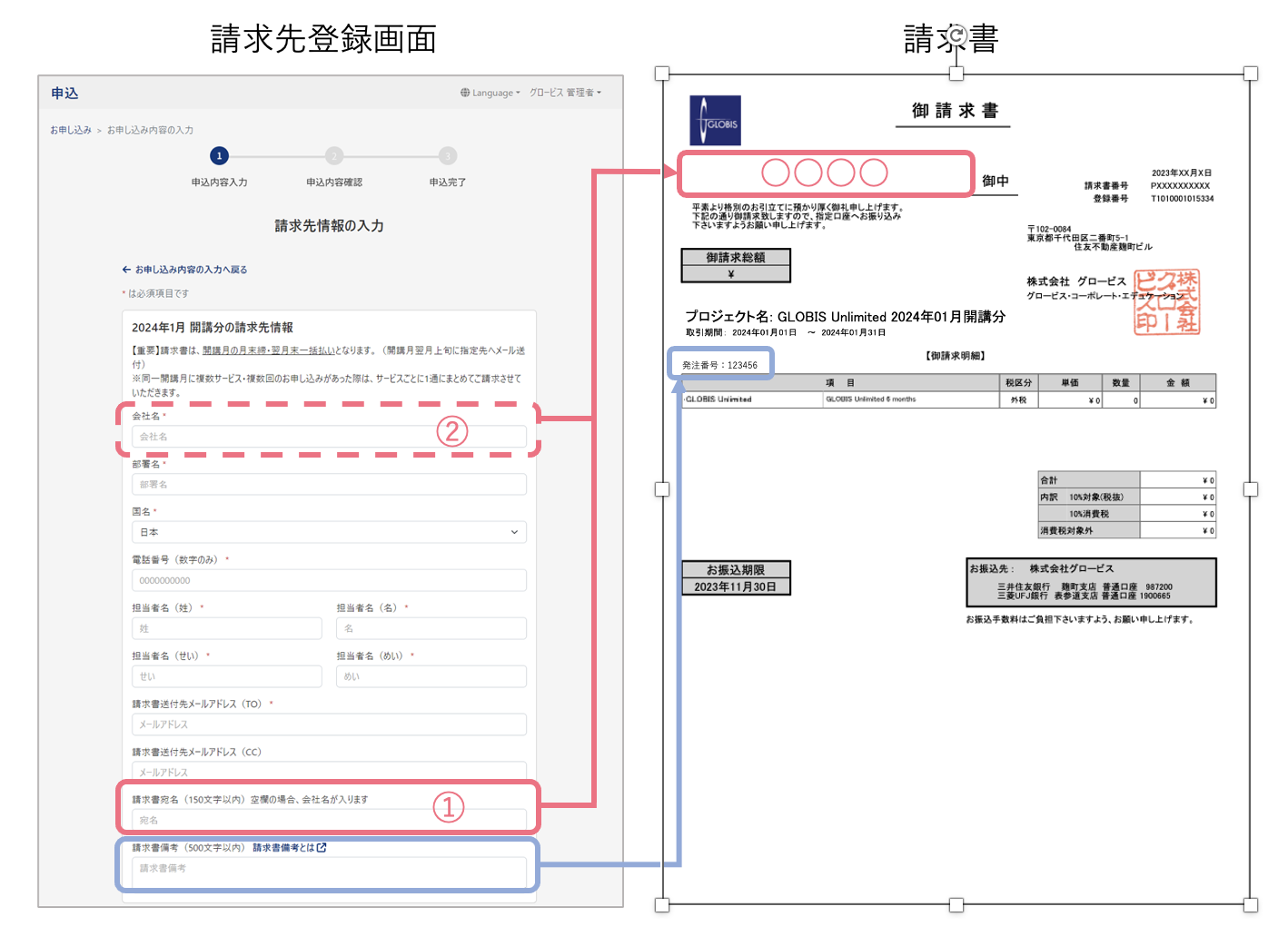Click the お振込先 bank details box
Screen dimensions: 1288x946
tap(1092, 582)
